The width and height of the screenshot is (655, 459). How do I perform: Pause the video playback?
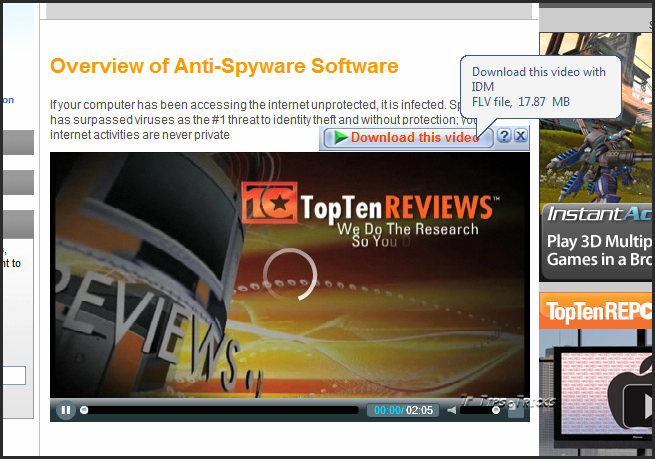point(66,410)
